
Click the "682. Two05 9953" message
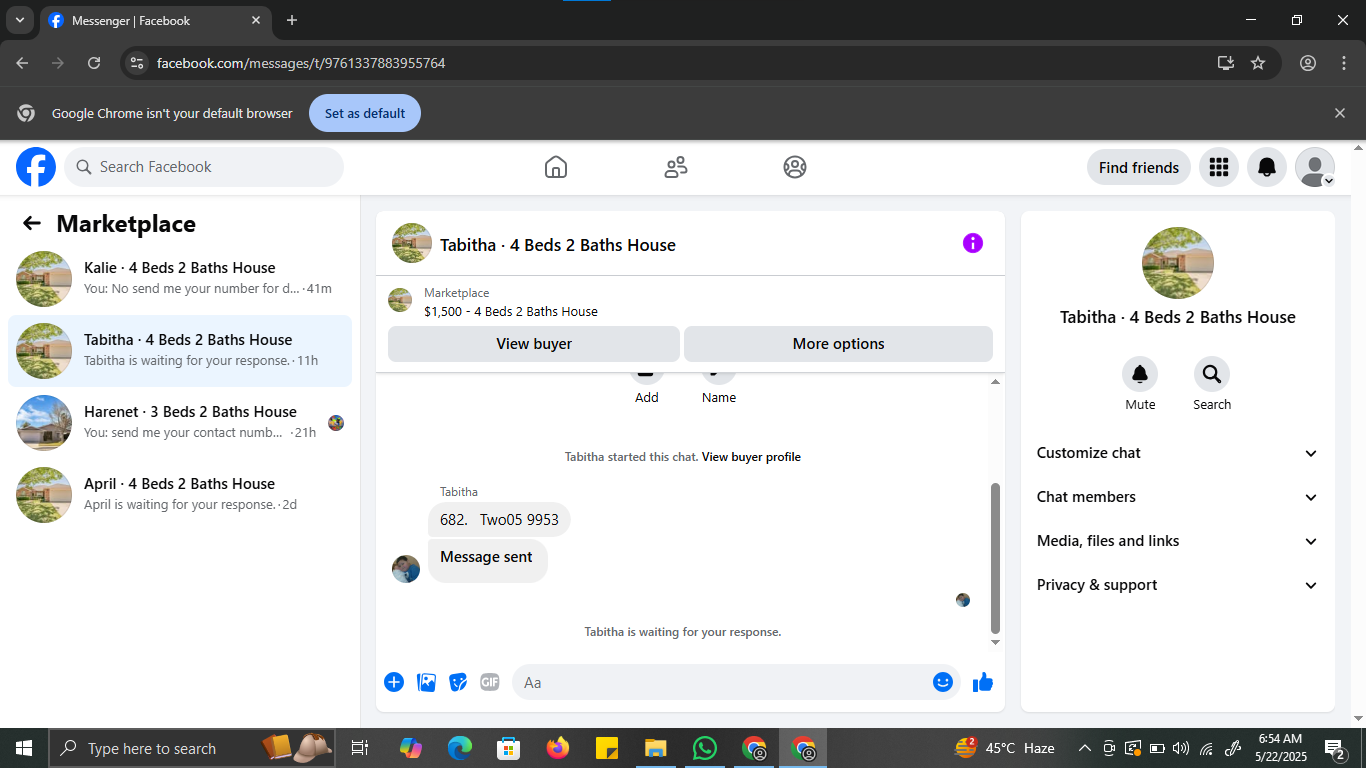[500, 520]
